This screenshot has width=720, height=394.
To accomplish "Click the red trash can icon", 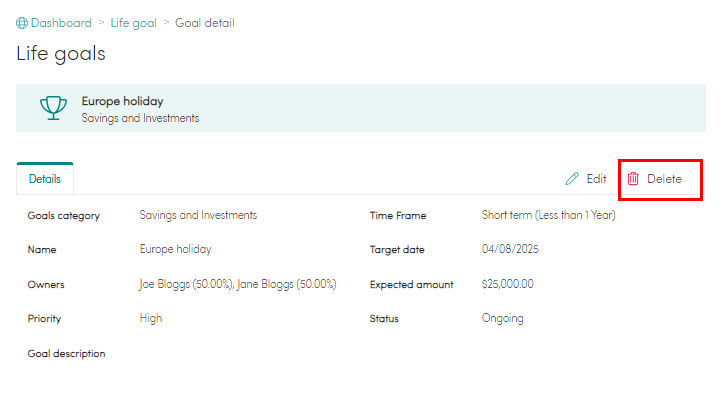I will 633,179.
